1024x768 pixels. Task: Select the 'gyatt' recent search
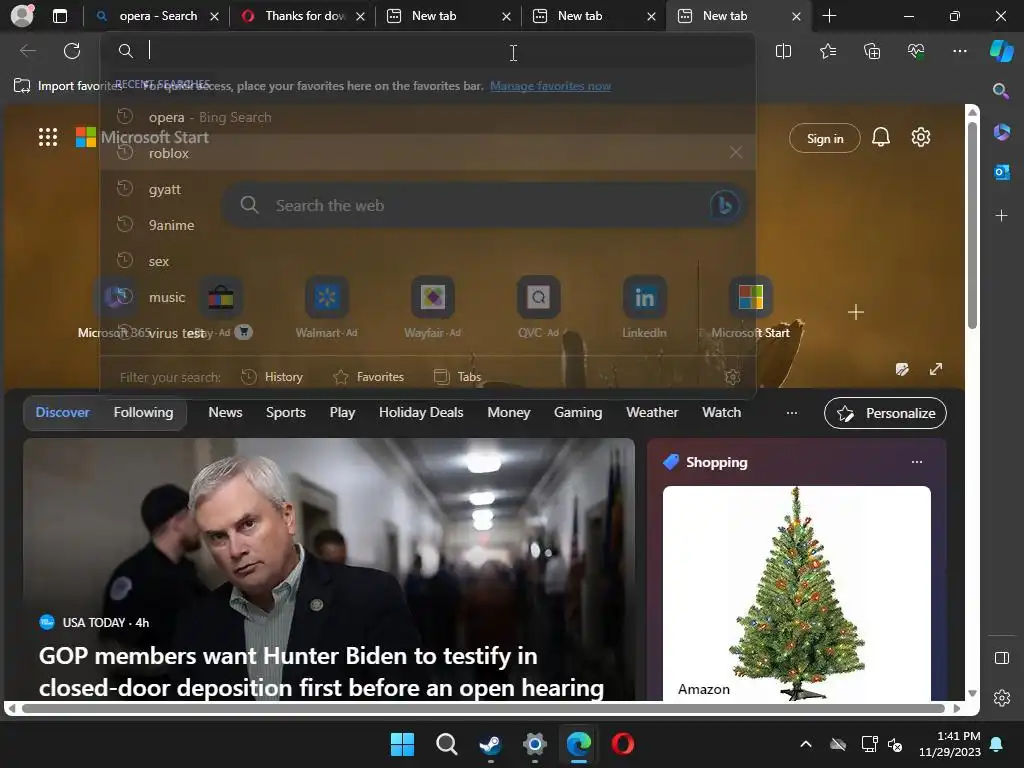click(x=428, y=189)
